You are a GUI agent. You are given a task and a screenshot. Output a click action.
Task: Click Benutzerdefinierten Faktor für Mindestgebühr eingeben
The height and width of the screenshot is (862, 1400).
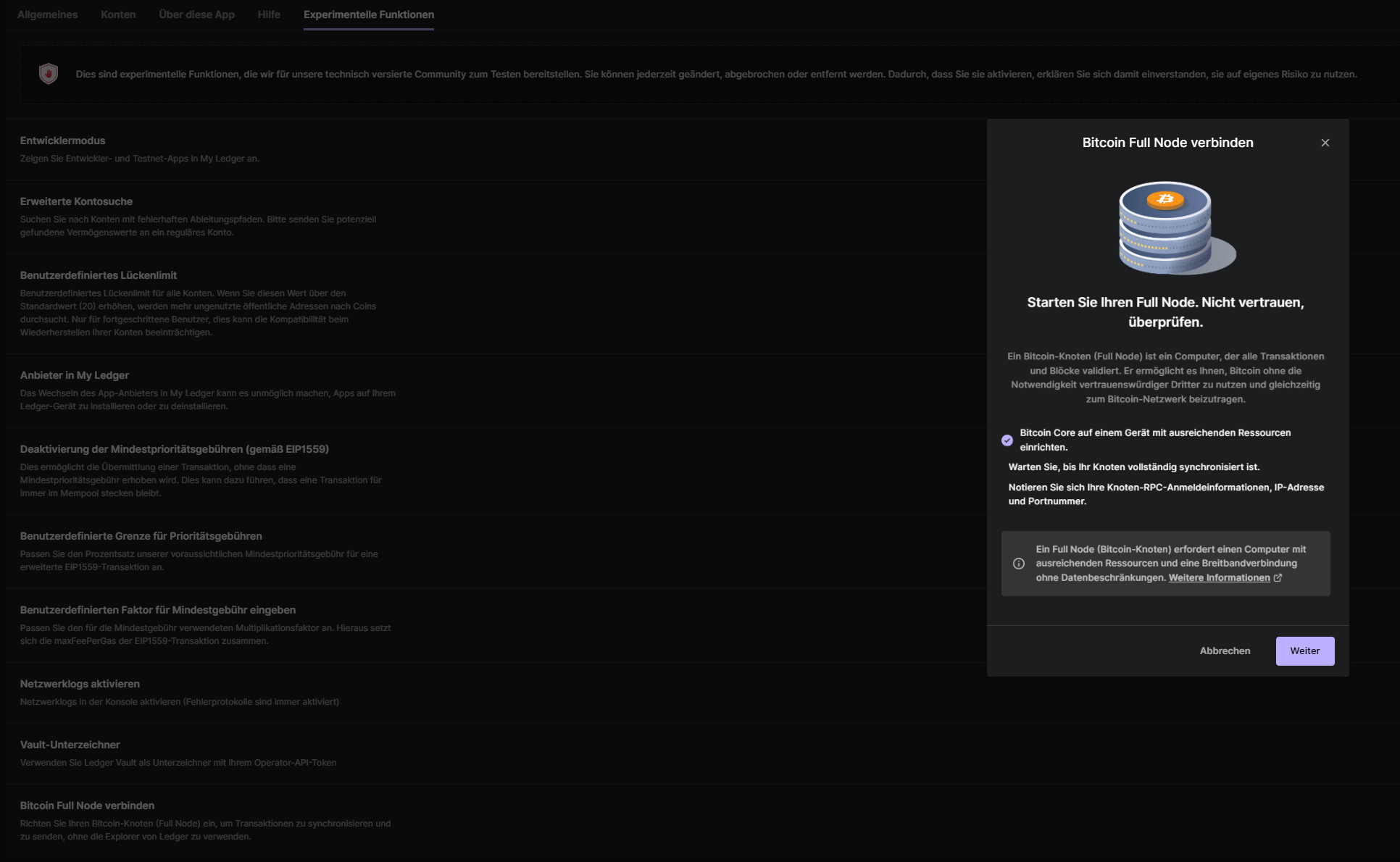[x=158, y=610]
